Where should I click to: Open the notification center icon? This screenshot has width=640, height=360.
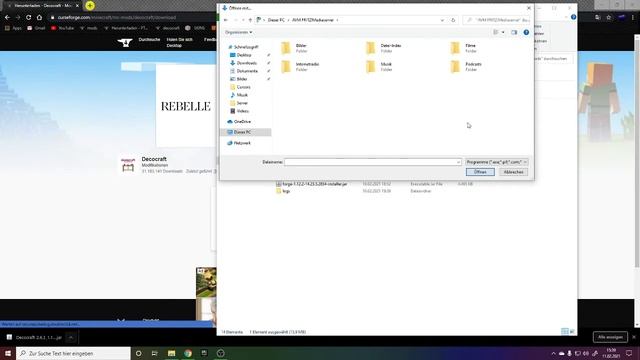[x=629, y=353]
